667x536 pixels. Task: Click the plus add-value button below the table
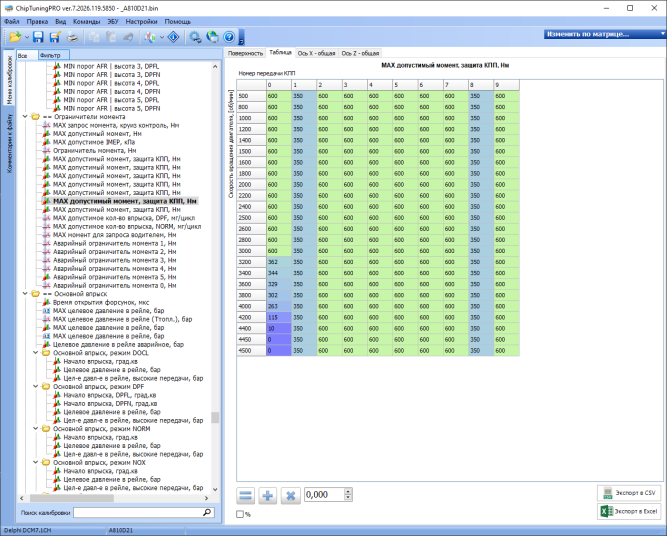268,496
